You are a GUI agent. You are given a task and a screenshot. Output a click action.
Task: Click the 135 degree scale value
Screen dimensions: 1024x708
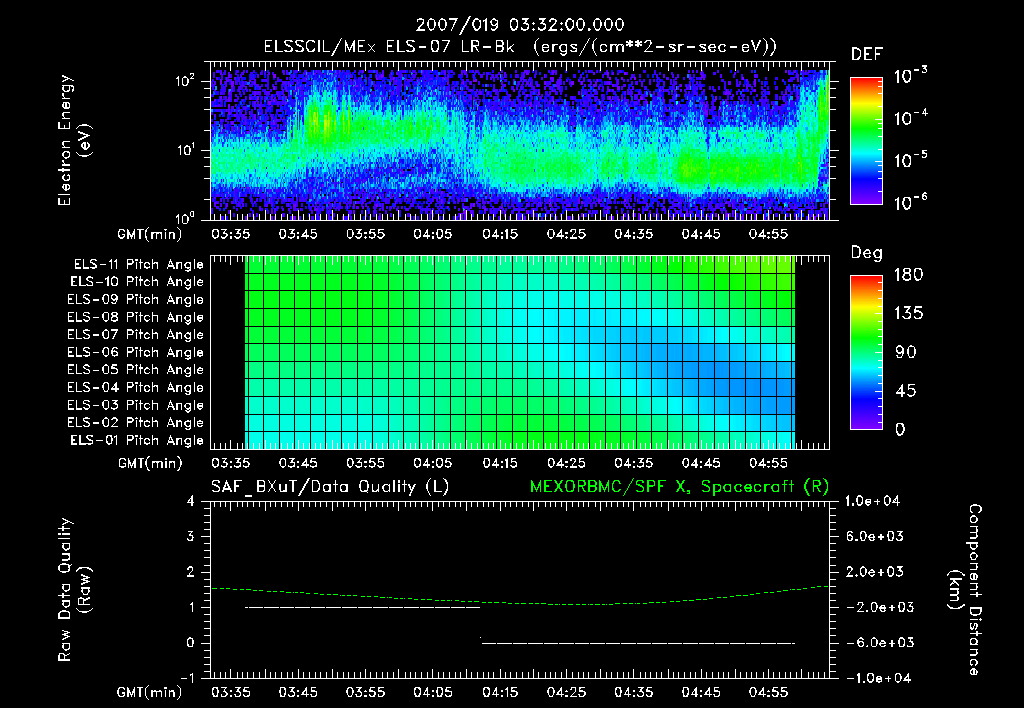coord(909,314)
